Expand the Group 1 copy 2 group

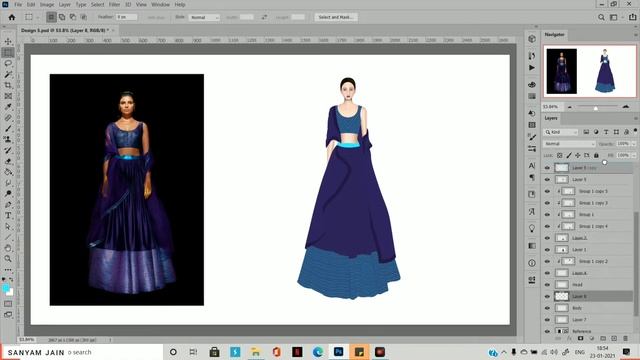click(558, 261)
